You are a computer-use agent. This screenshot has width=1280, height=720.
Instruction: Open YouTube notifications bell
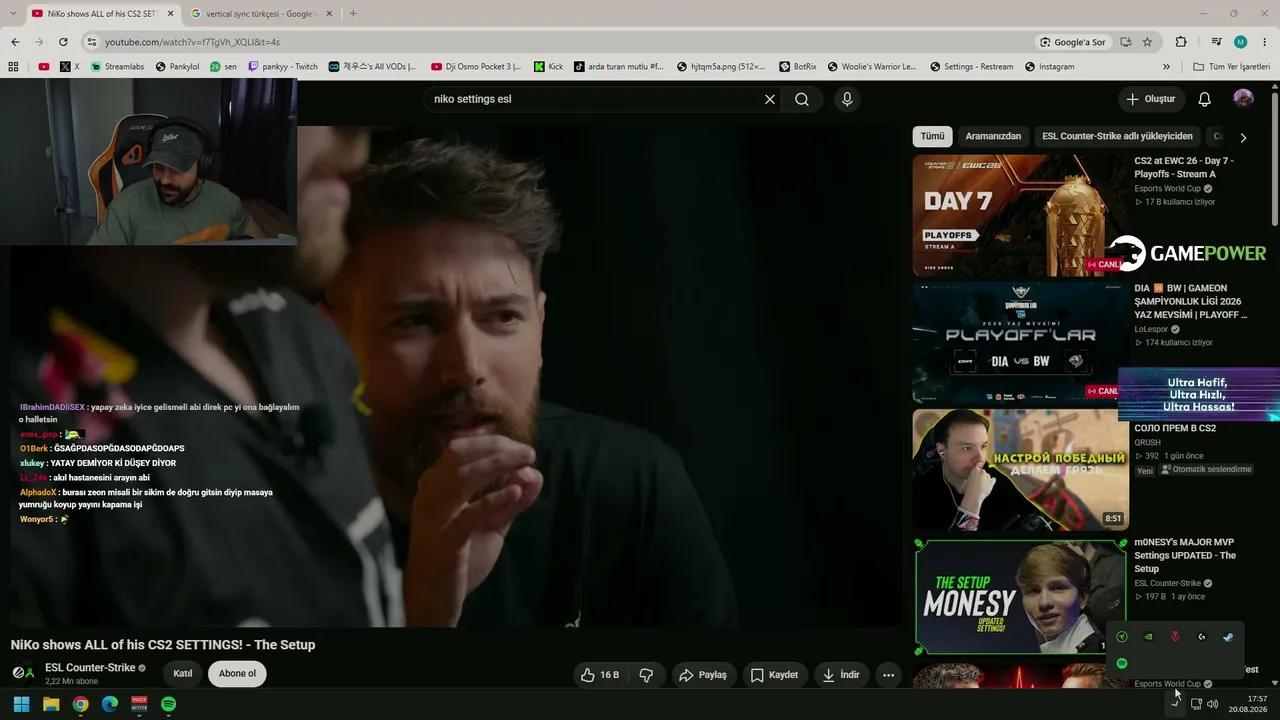[x=1205, y=99]
